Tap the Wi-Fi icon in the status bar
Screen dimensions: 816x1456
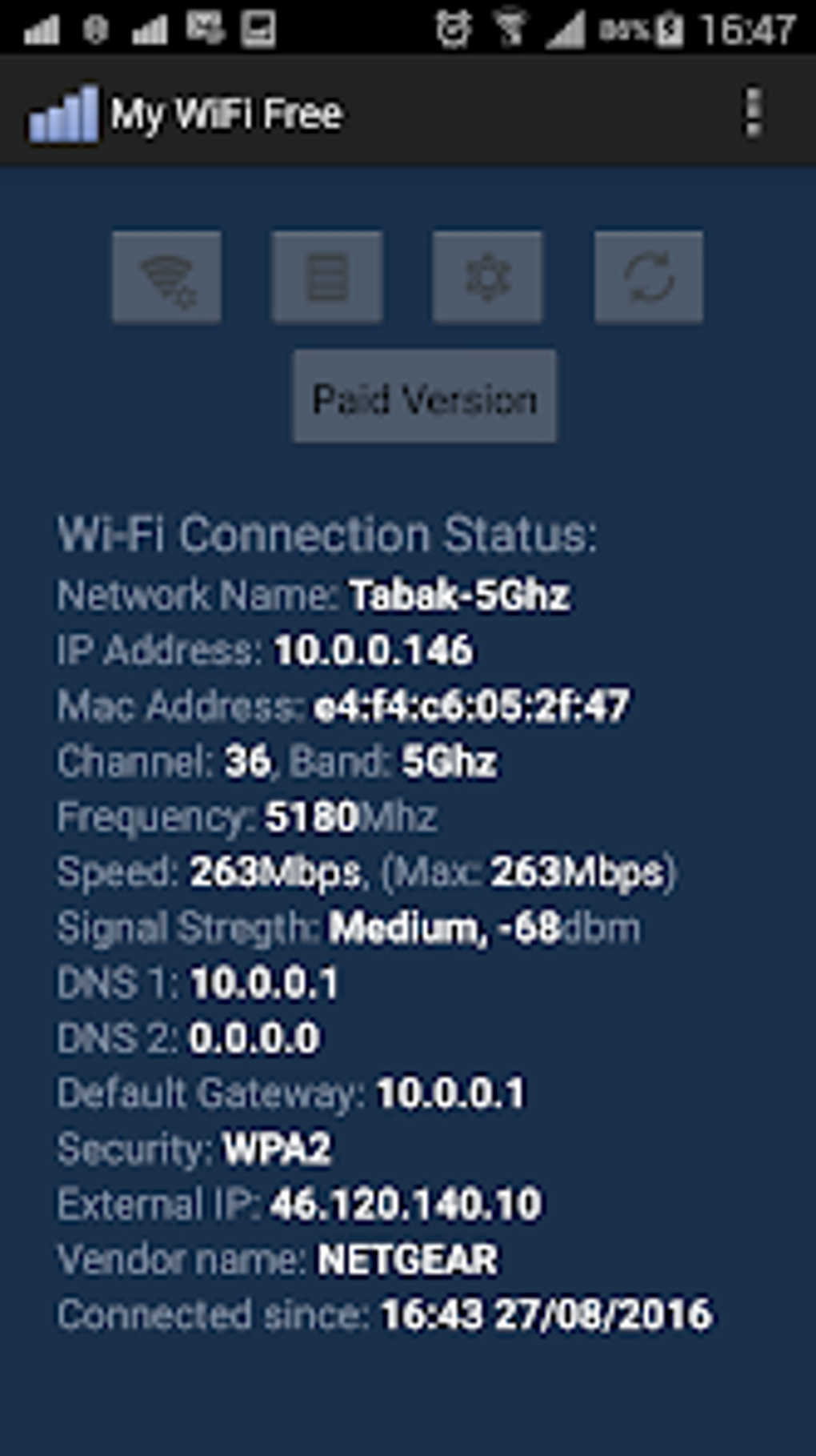coord(510,29)
